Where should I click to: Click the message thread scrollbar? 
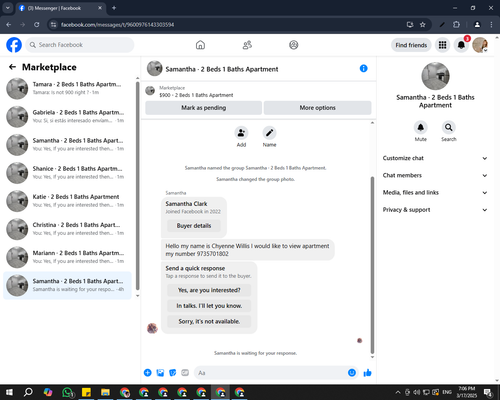(x=372, y=265)
